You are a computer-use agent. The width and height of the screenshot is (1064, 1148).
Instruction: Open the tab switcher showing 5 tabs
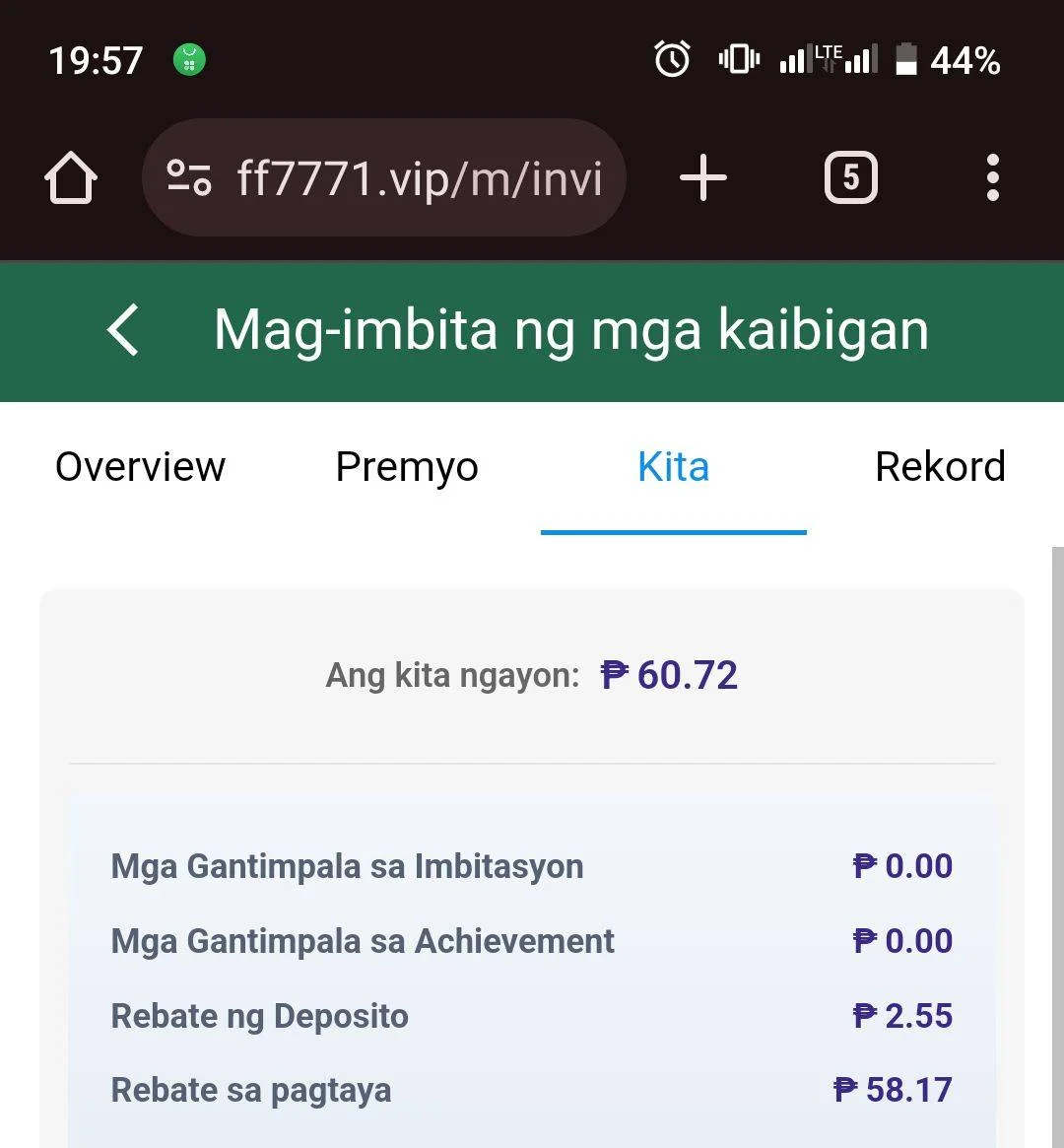850,177
